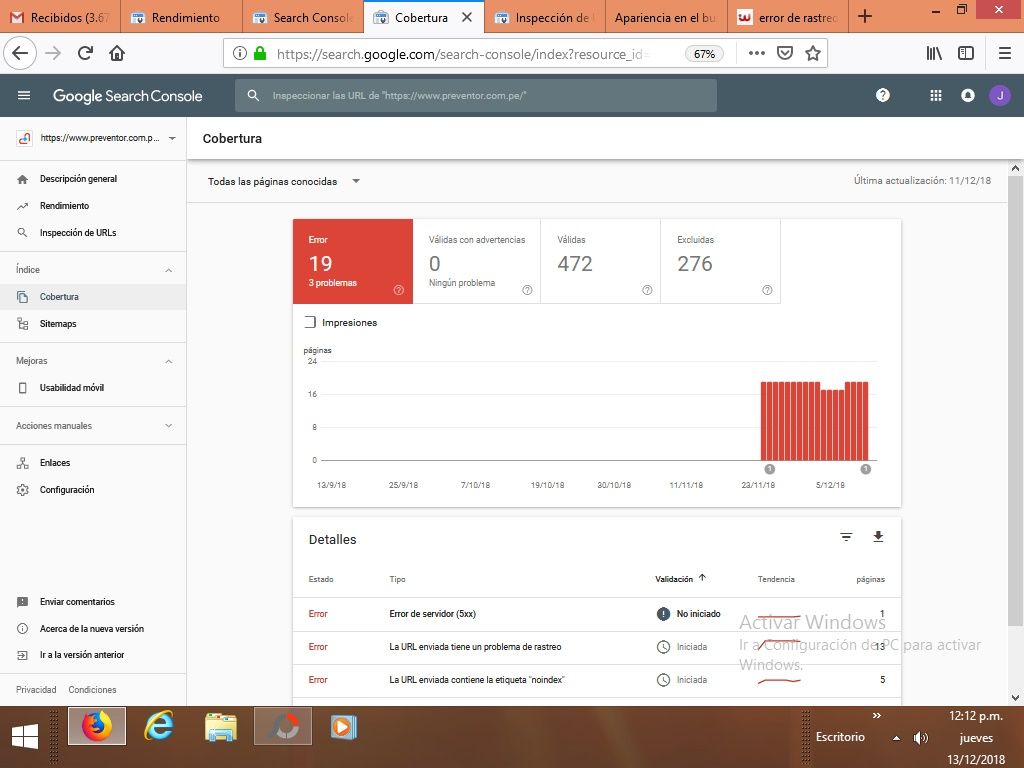Click the help icon on the Error card

coord(398,290)
